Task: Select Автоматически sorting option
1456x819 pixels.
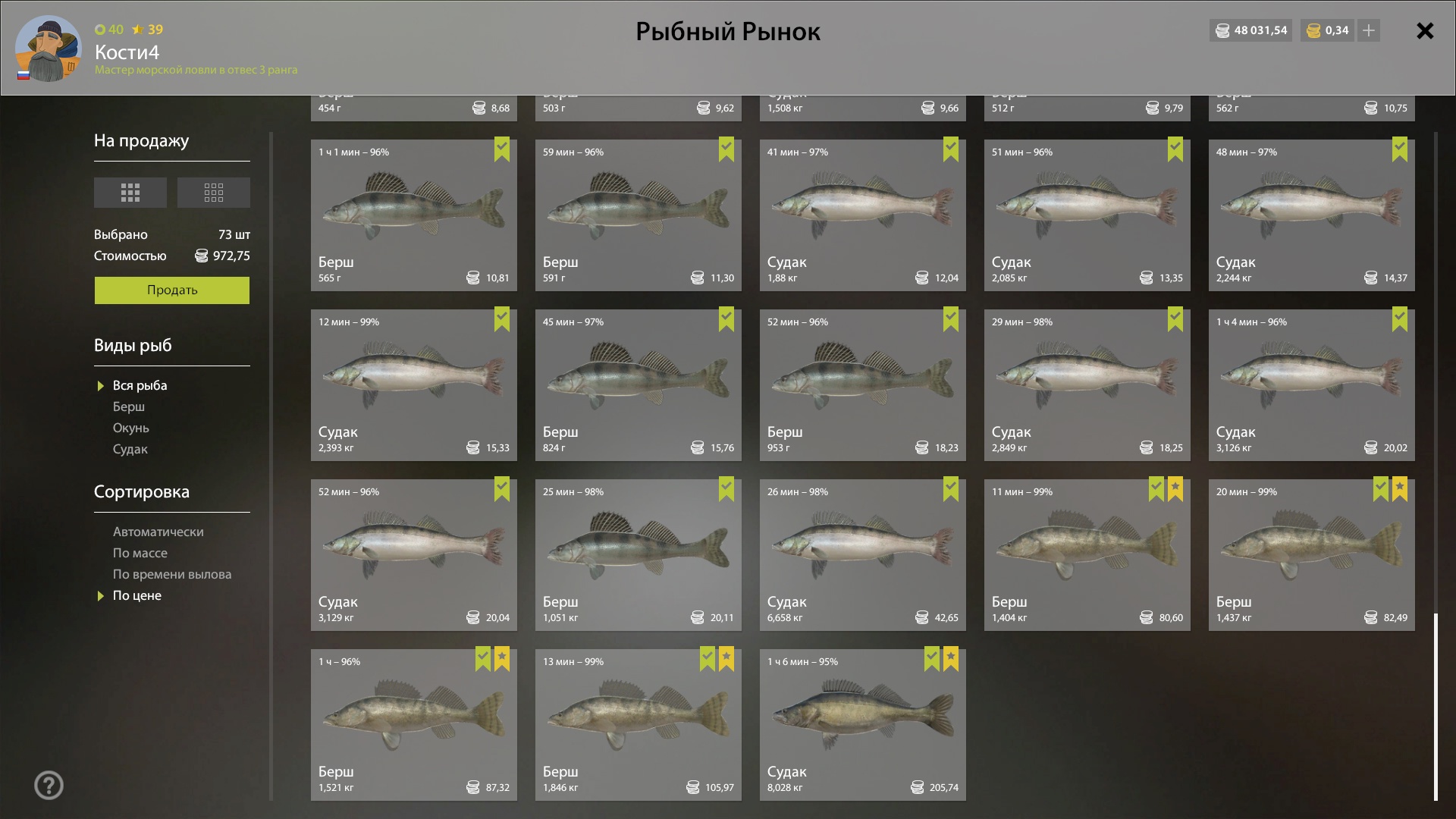Action: click(158, 532)
